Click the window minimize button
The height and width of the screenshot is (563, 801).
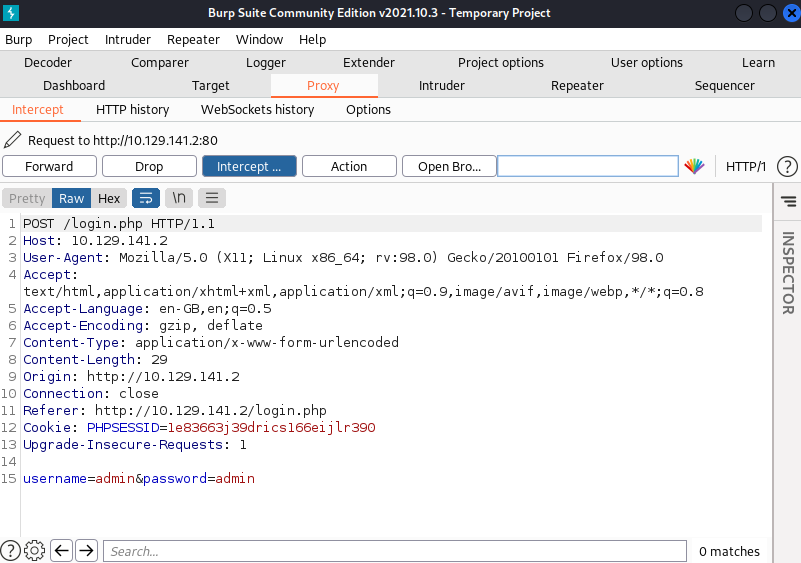743,13
